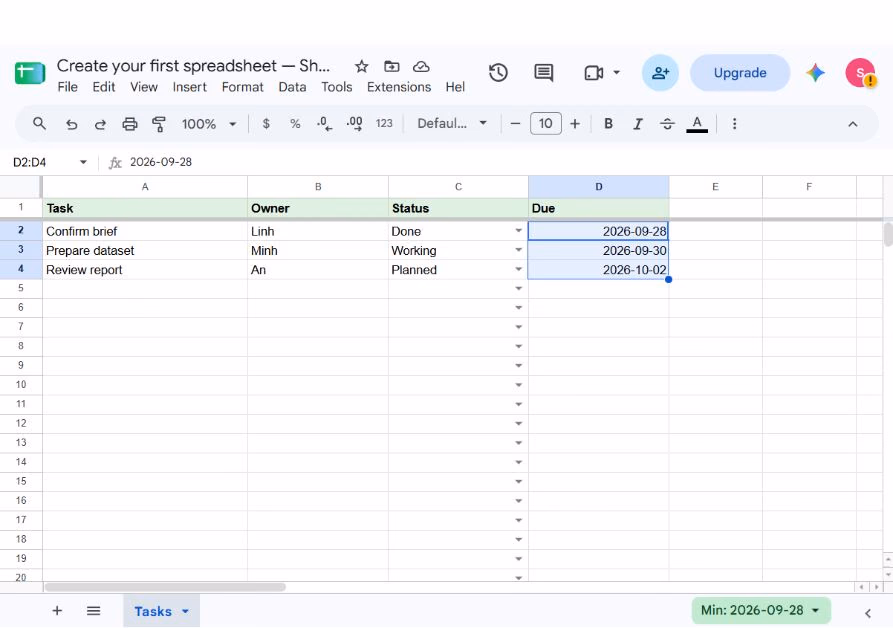Viewport: 893px width, 628px height.
Task: Select the Review report cell
Action: click(145, 270)
